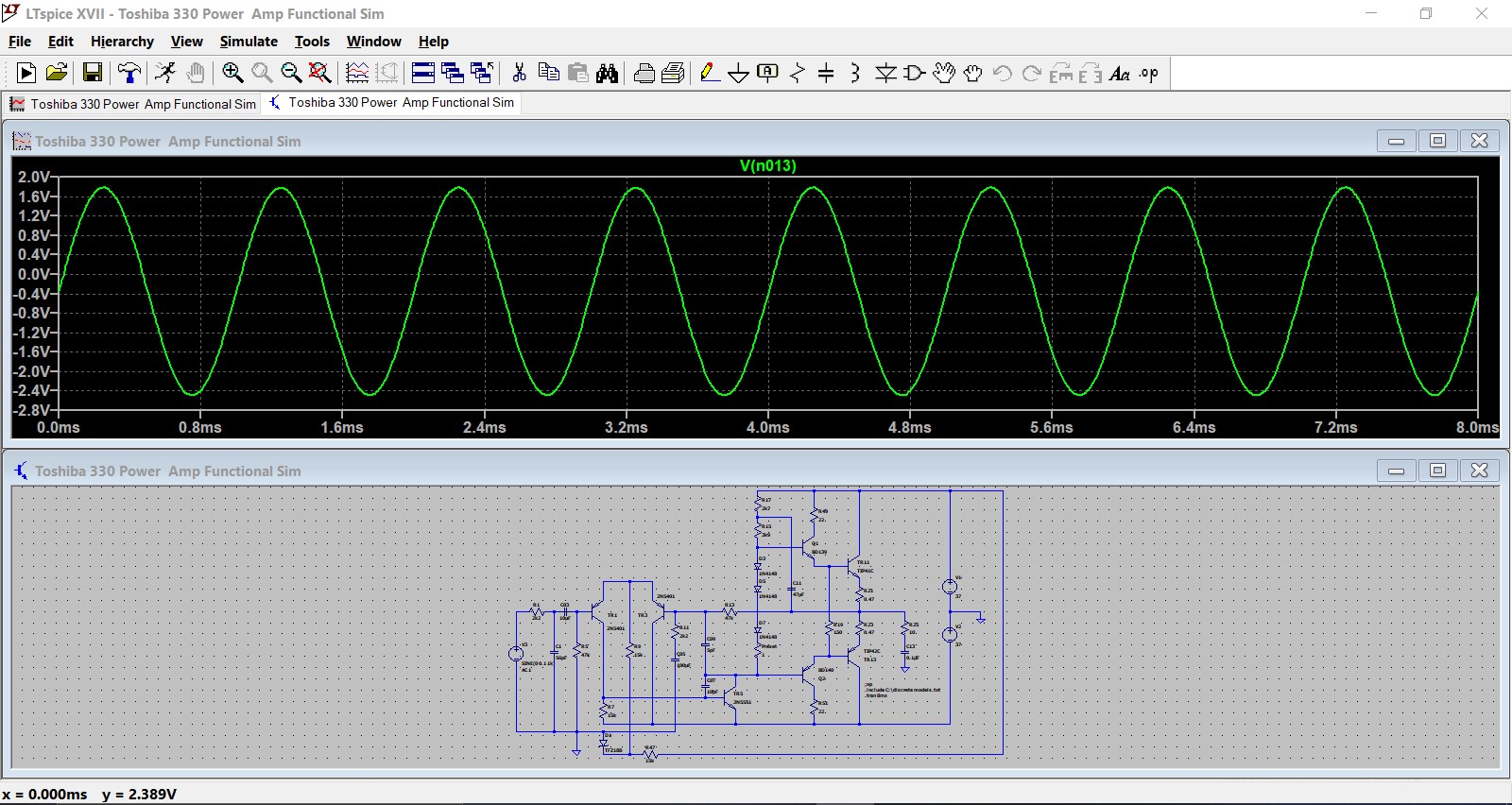
Task: Select the Move open-hand tool
Action: tap(943, 73)
